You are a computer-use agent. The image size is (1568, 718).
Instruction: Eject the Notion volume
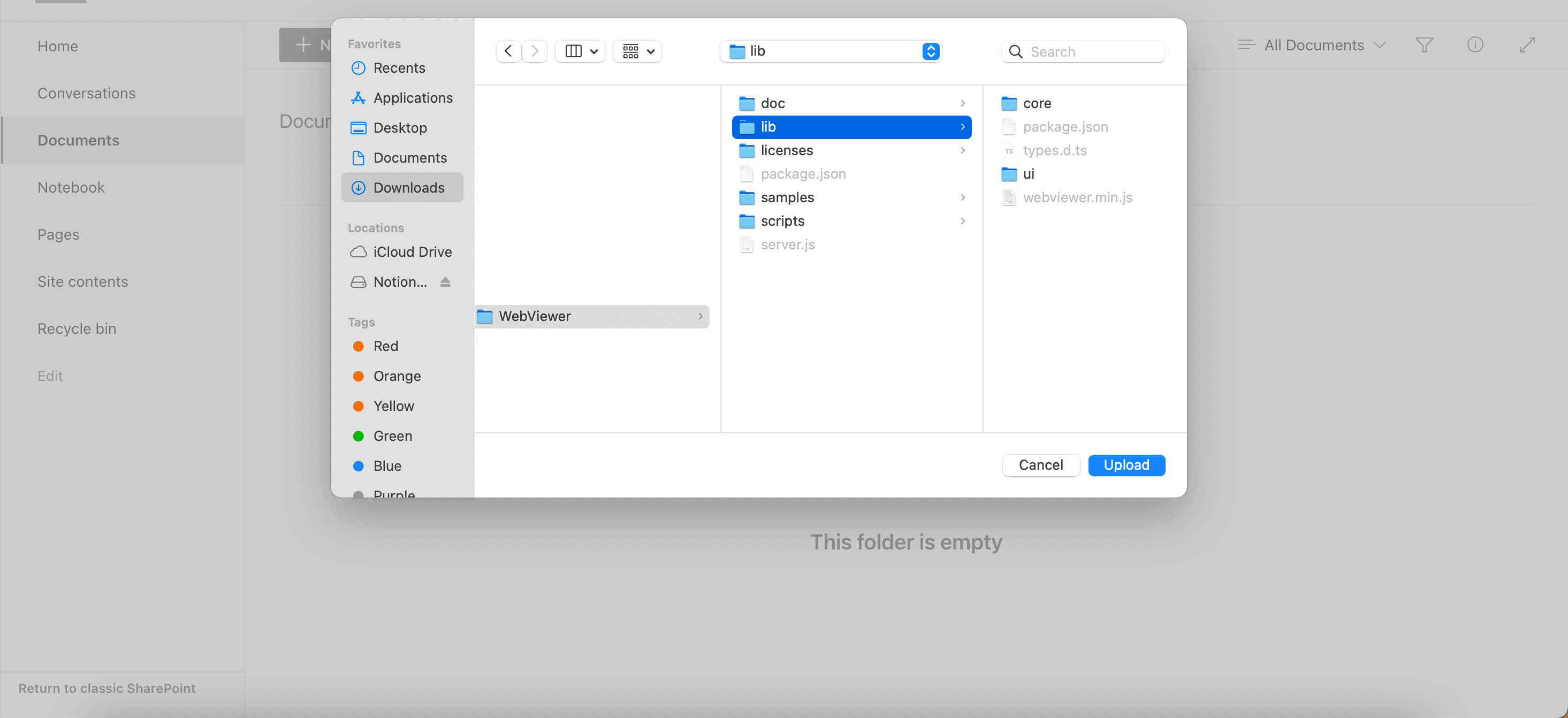pyautogui.click(x=445, y=282)
